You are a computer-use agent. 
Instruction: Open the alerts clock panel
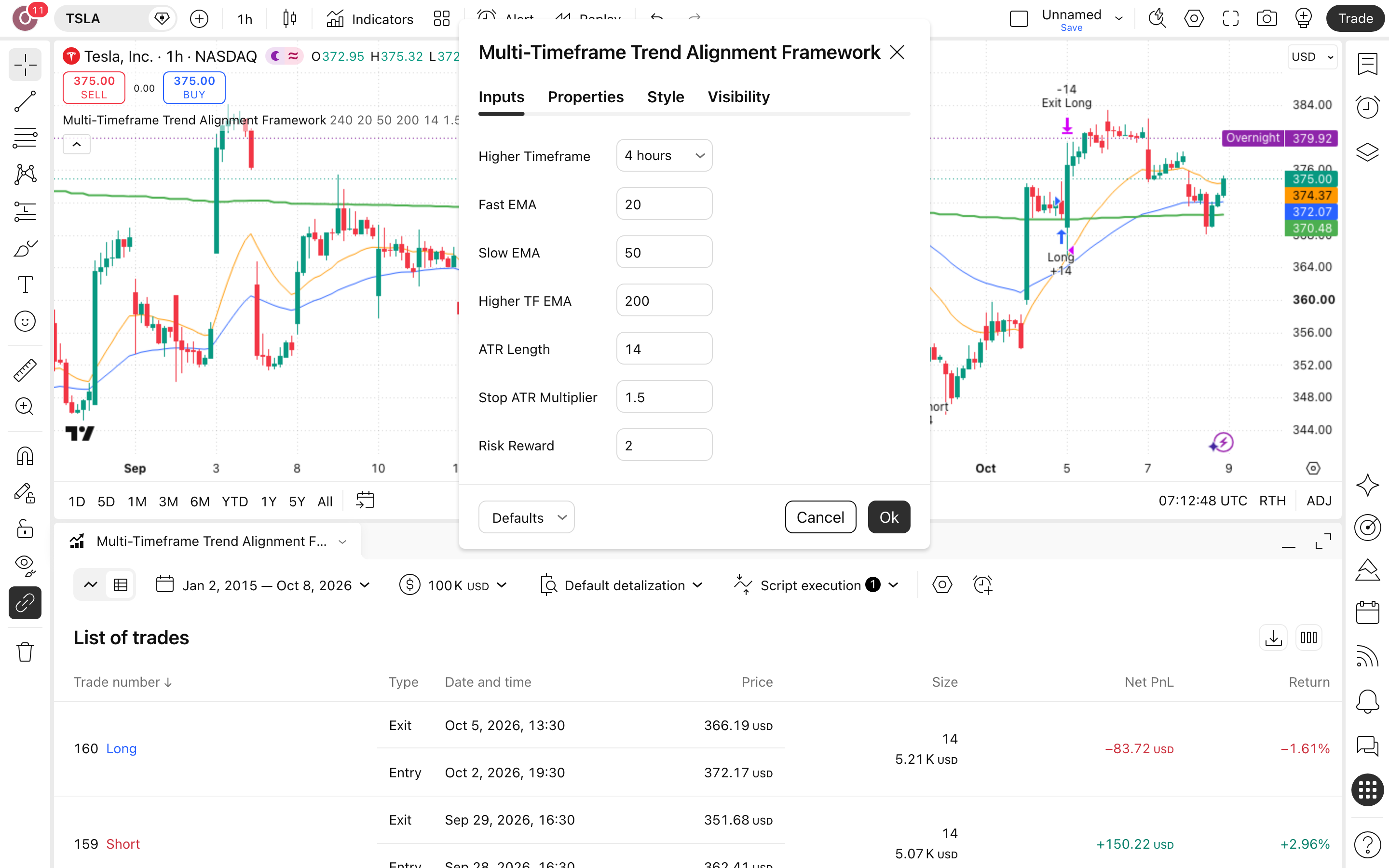[x=1367, y=108]
